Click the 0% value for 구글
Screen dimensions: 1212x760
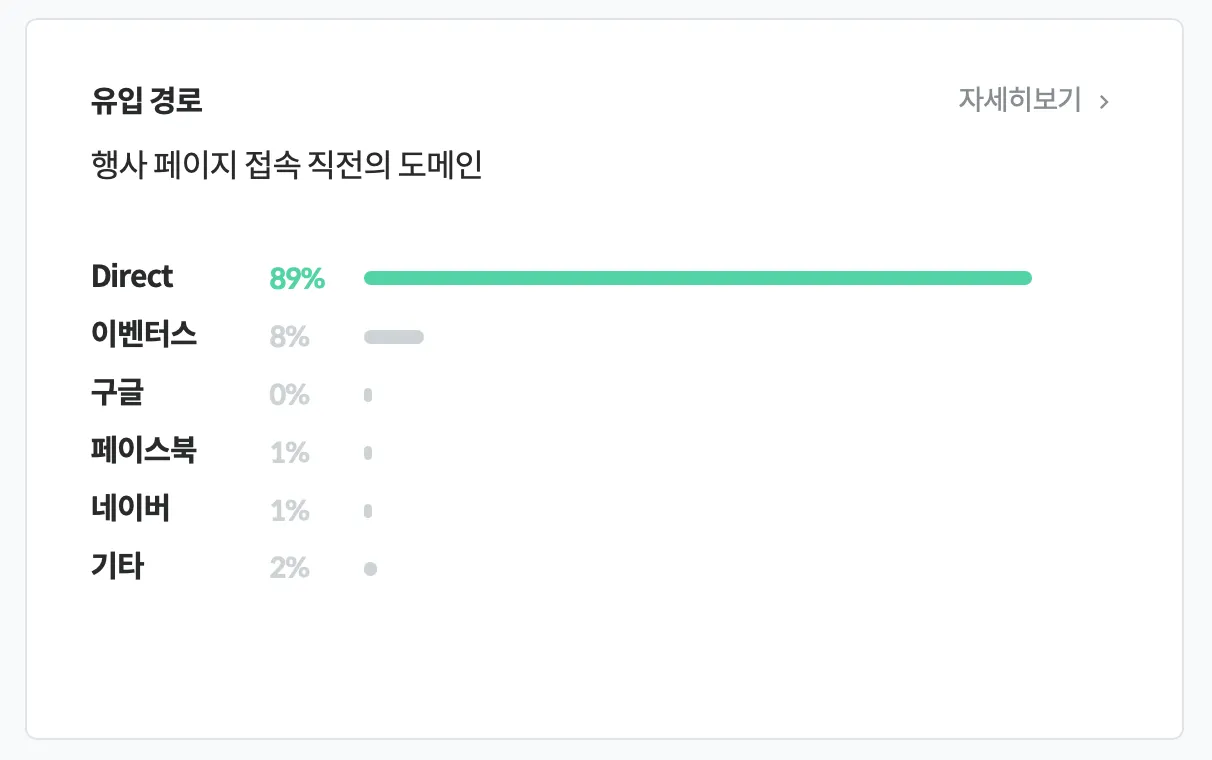[x=289, y=395]
